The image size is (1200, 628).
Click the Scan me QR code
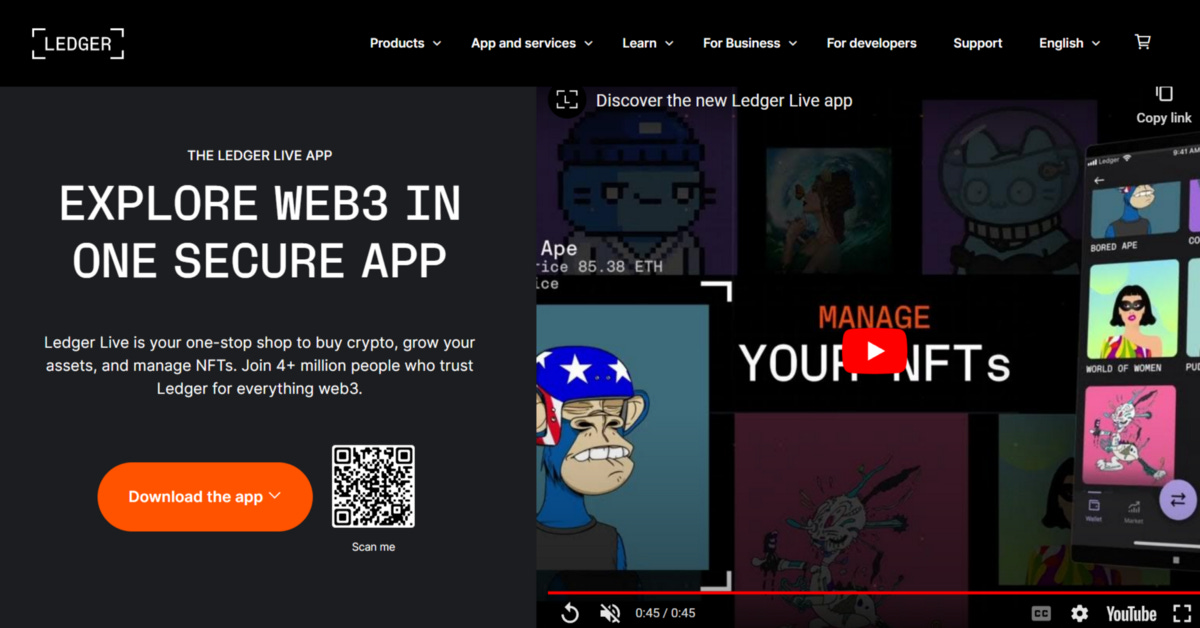[373, 487]
